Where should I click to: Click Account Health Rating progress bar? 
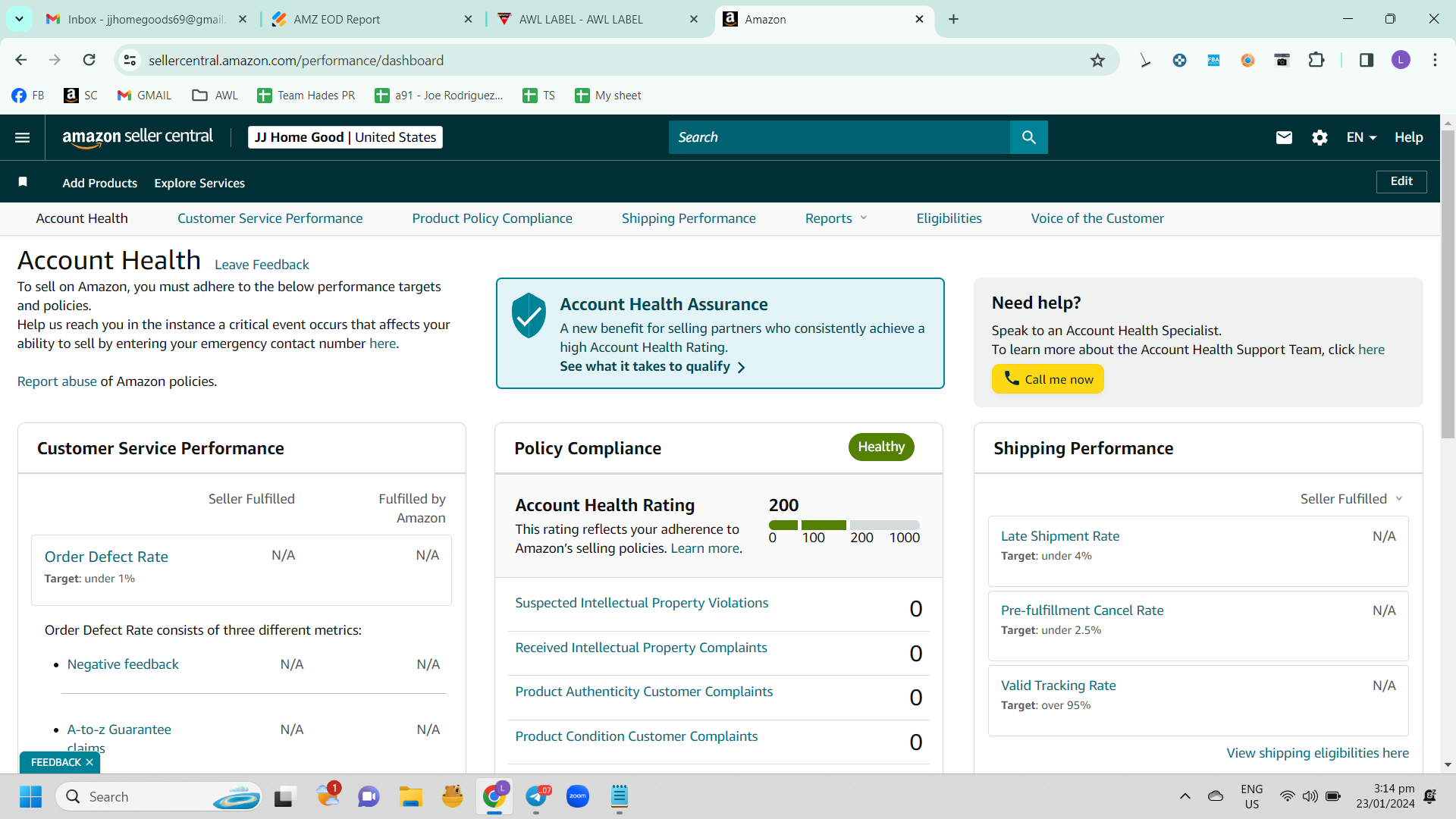point(844,525)
